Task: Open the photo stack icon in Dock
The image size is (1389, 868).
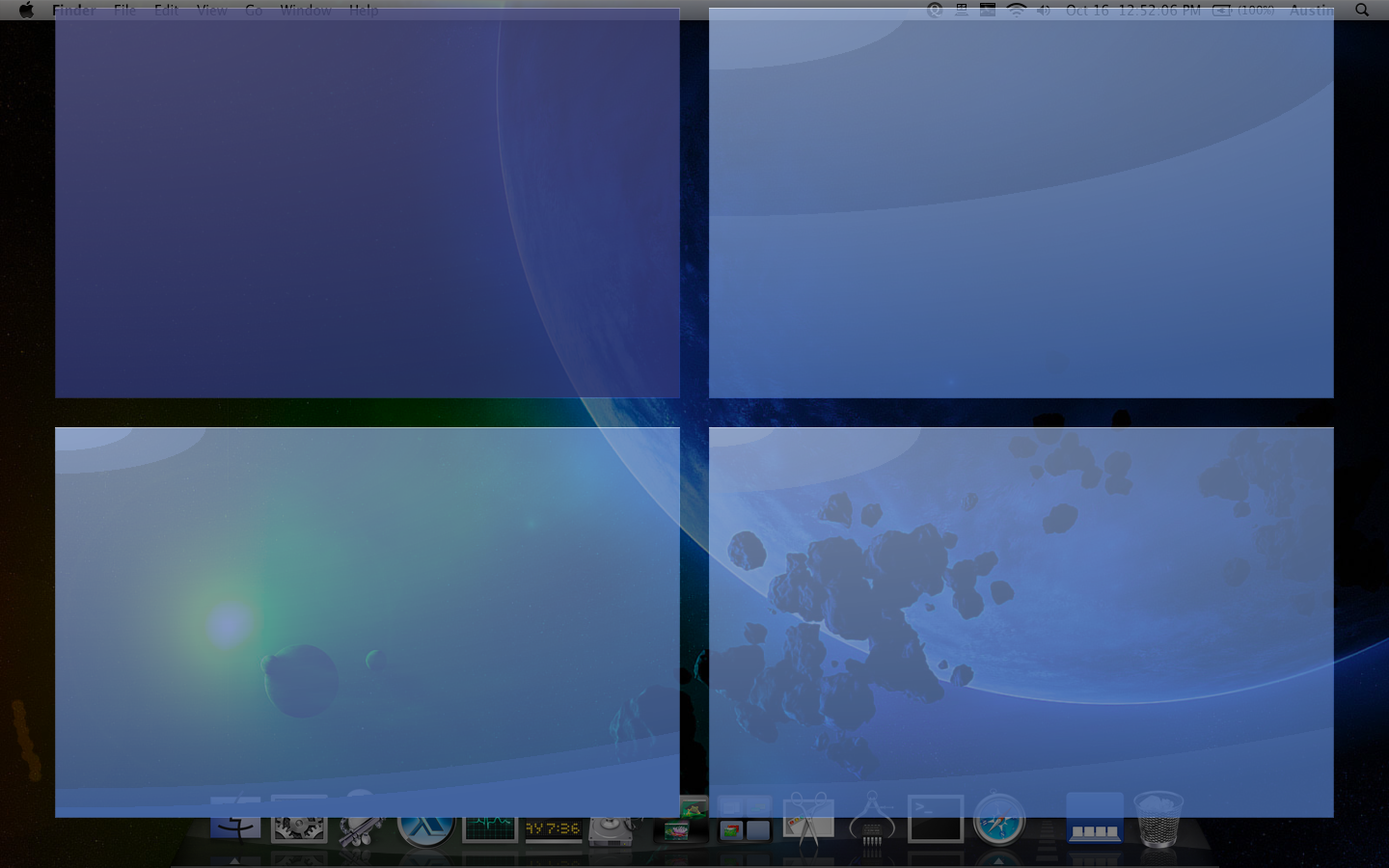Action: (x=680, y=822)
